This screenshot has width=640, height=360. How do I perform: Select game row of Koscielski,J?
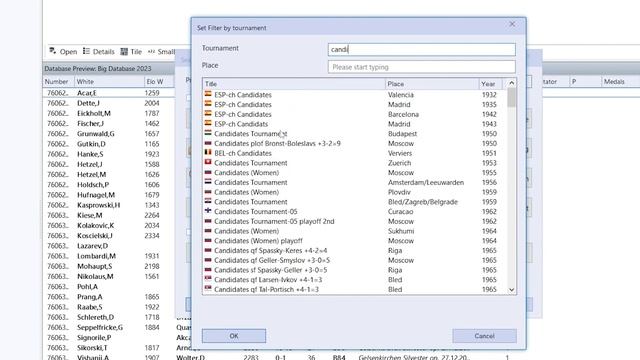pos(109,236)
